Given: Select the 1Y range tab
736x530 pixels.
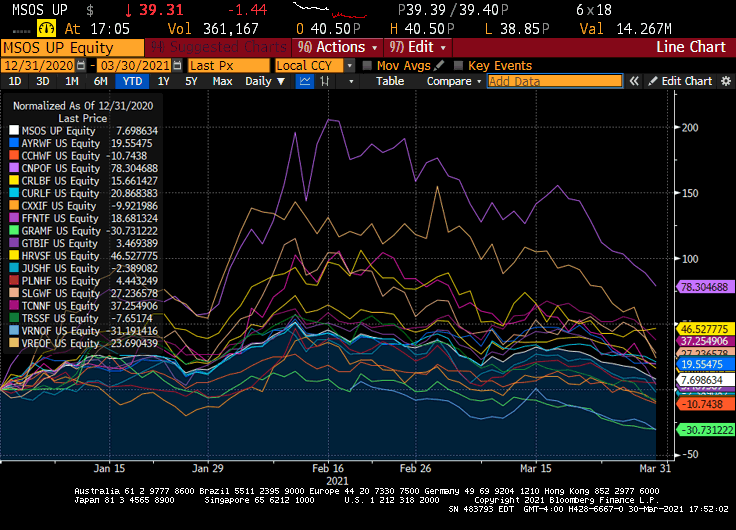Looking at the screenshot, I should coord(163,81).
